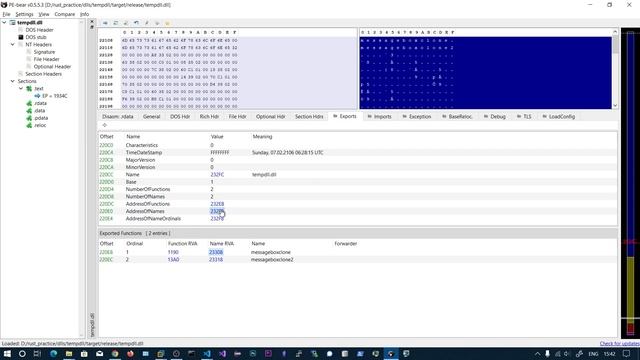The image size is (640, 360).
Task: Switch to the Disasm: .rdata tab
Action: 118,116
